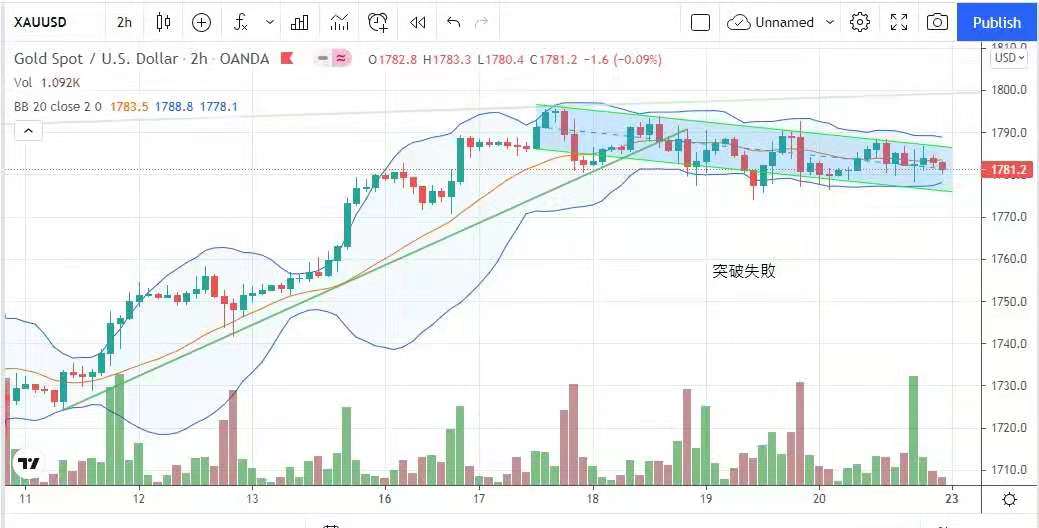Enter fullscreen mode

coord(899,22)
